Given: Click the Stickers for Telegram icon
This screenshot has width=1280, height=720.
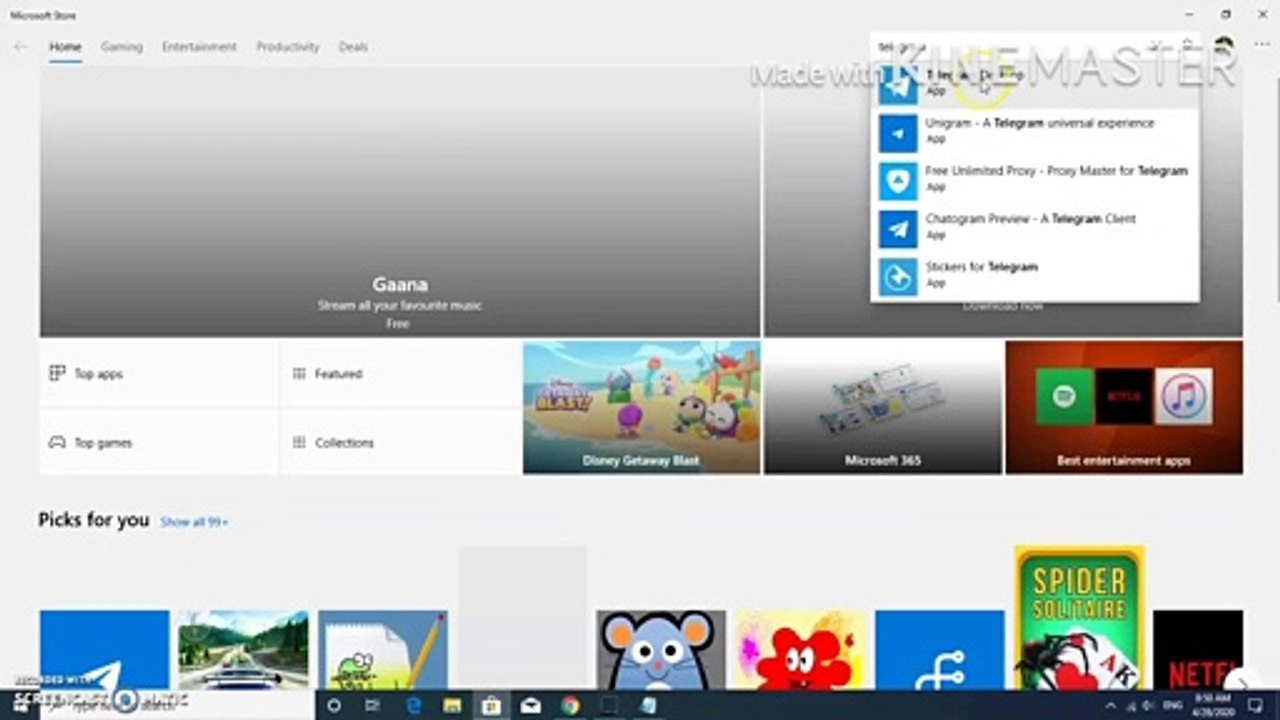Looking at the screenshot, I should click(x=897, y=277).
